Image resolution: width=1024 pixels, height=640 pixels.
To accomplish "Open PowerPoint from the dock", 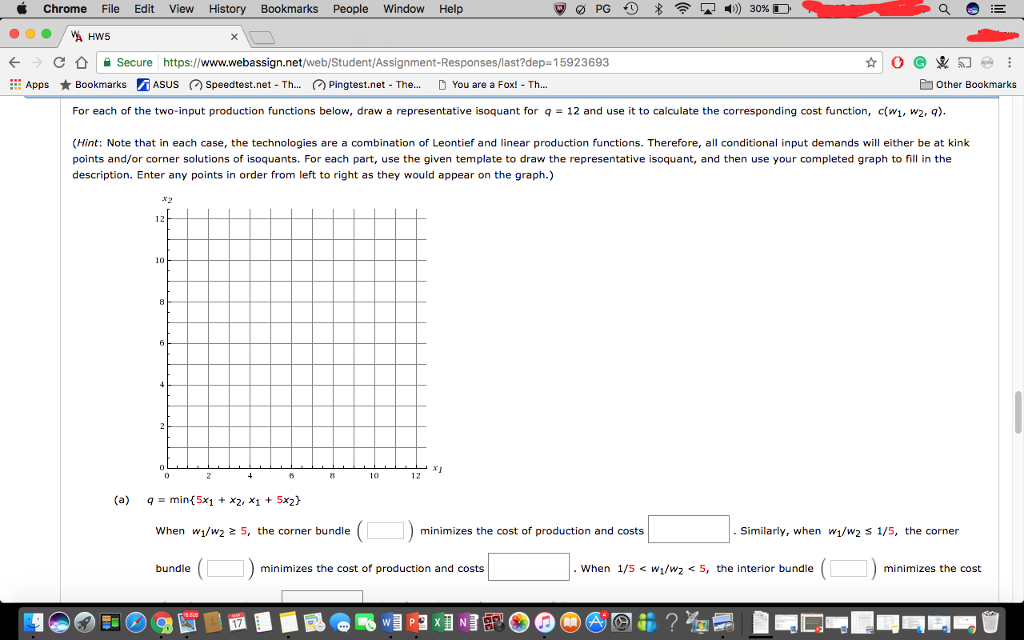I will click(415, 622).
